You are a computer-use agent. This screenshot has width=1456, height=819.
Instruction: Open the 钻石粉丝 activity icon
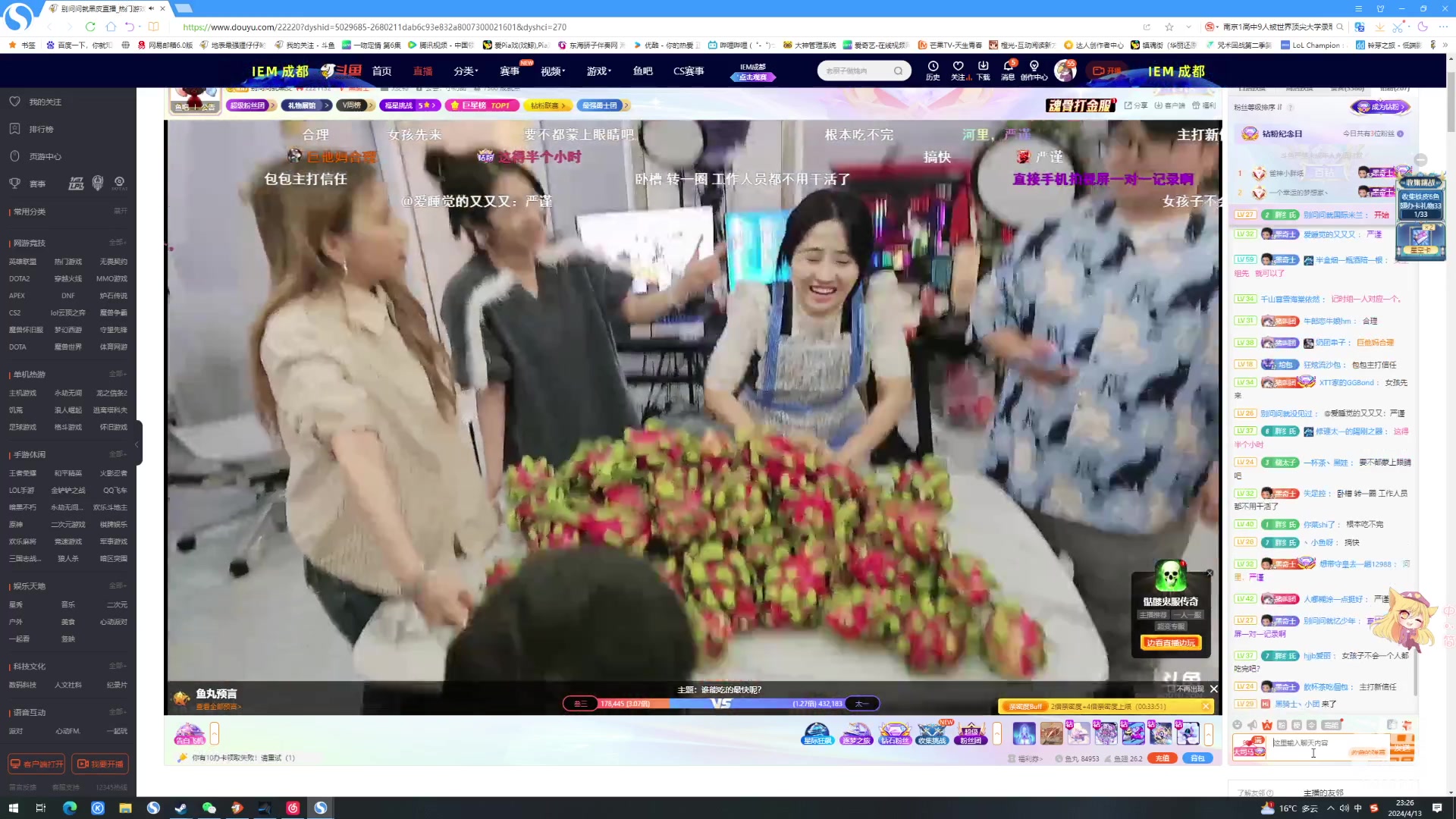tap(895, 734)
